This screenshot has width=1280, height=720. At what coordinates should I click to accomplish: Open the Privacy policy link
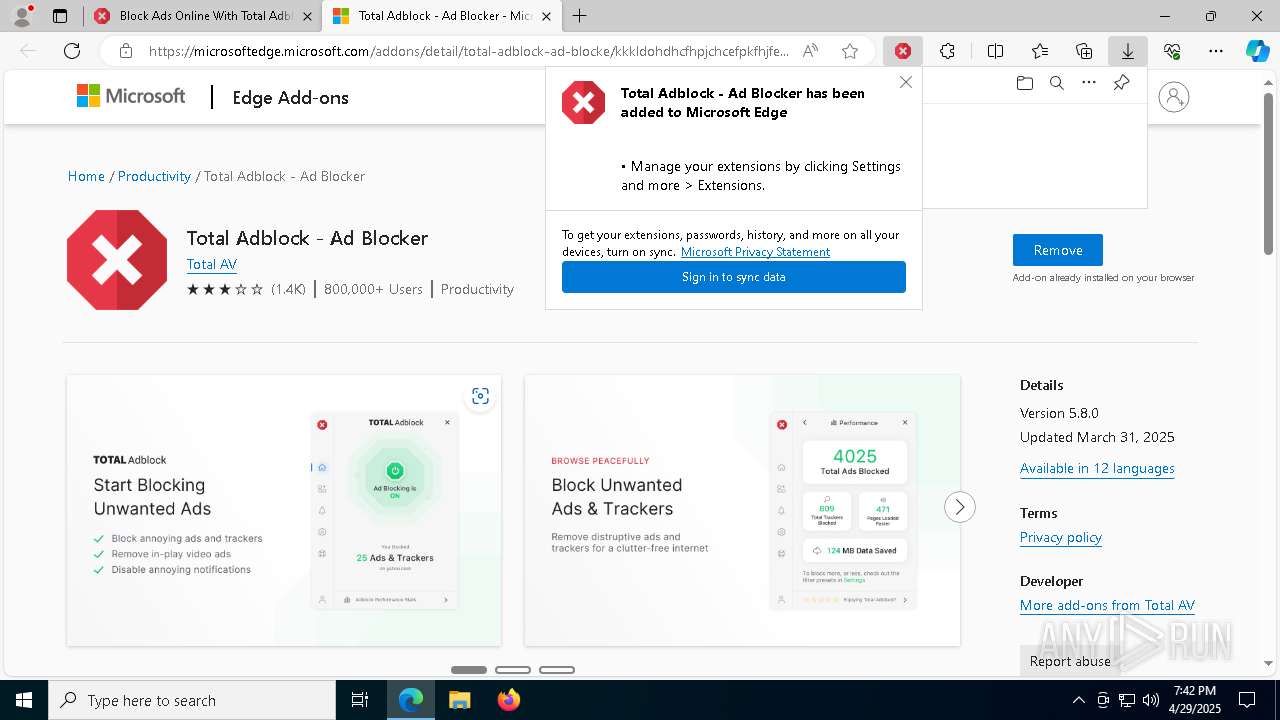tap(1061, 537)
